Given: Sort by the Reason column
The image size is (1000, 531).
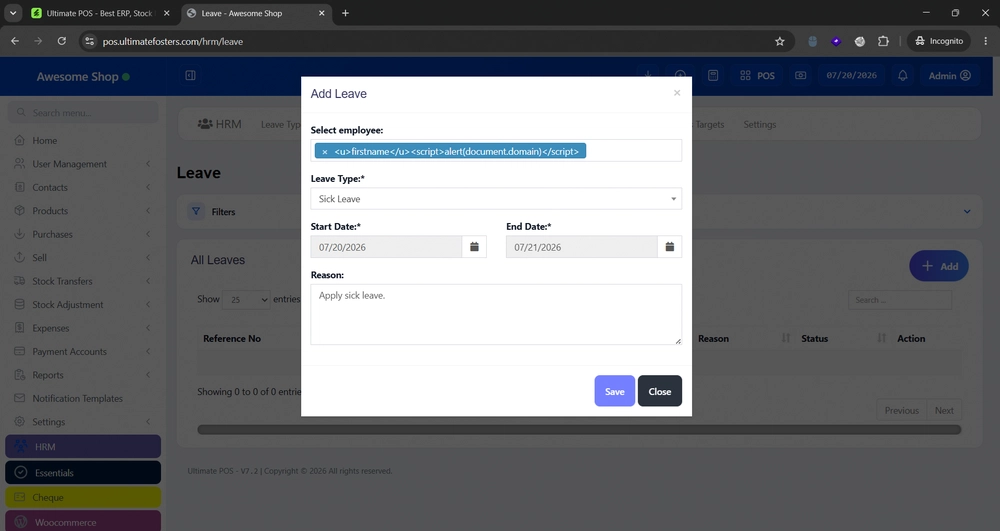Looking at the screenshot, I should pos(743,338).
